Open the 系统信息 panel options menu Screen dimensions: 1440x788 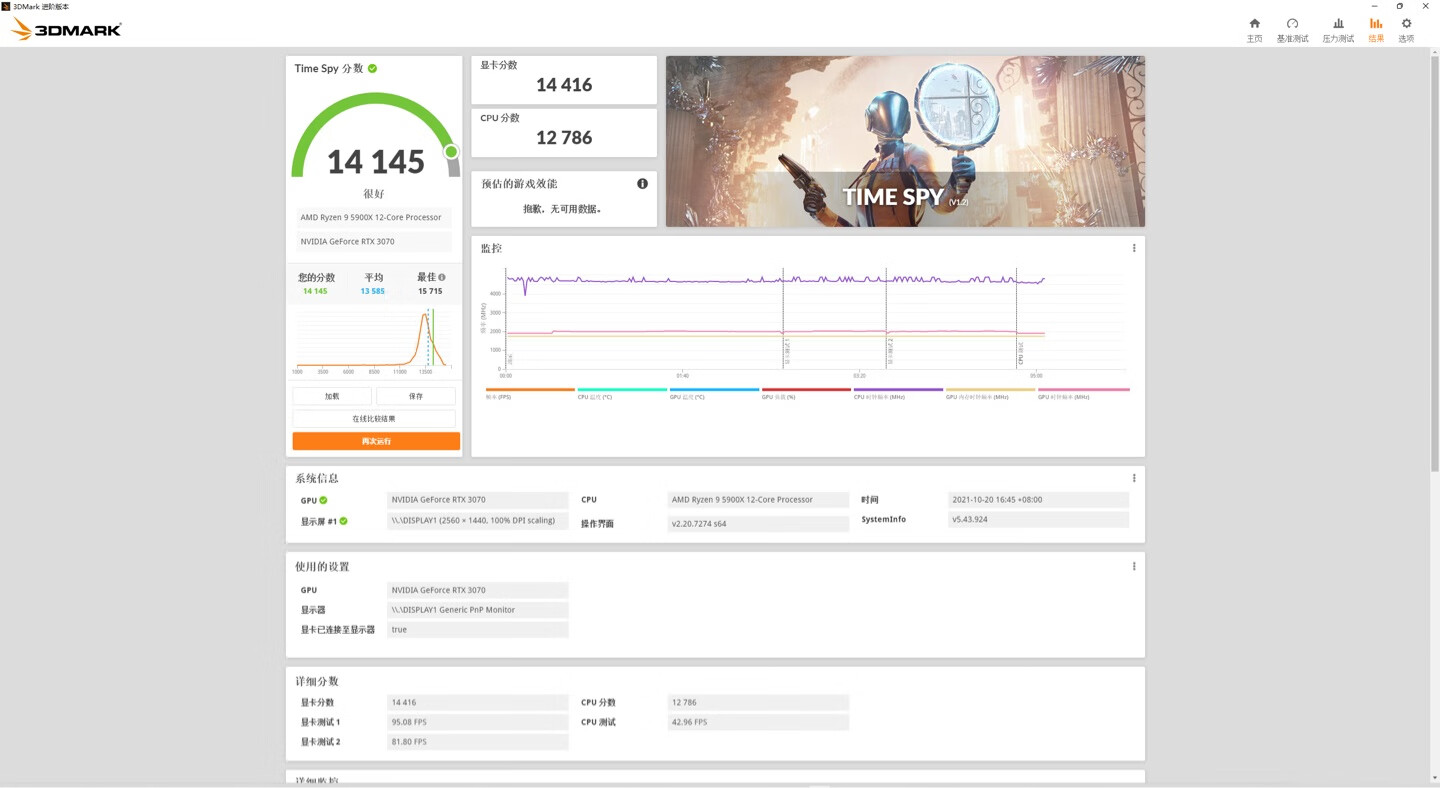[1133, 477]
